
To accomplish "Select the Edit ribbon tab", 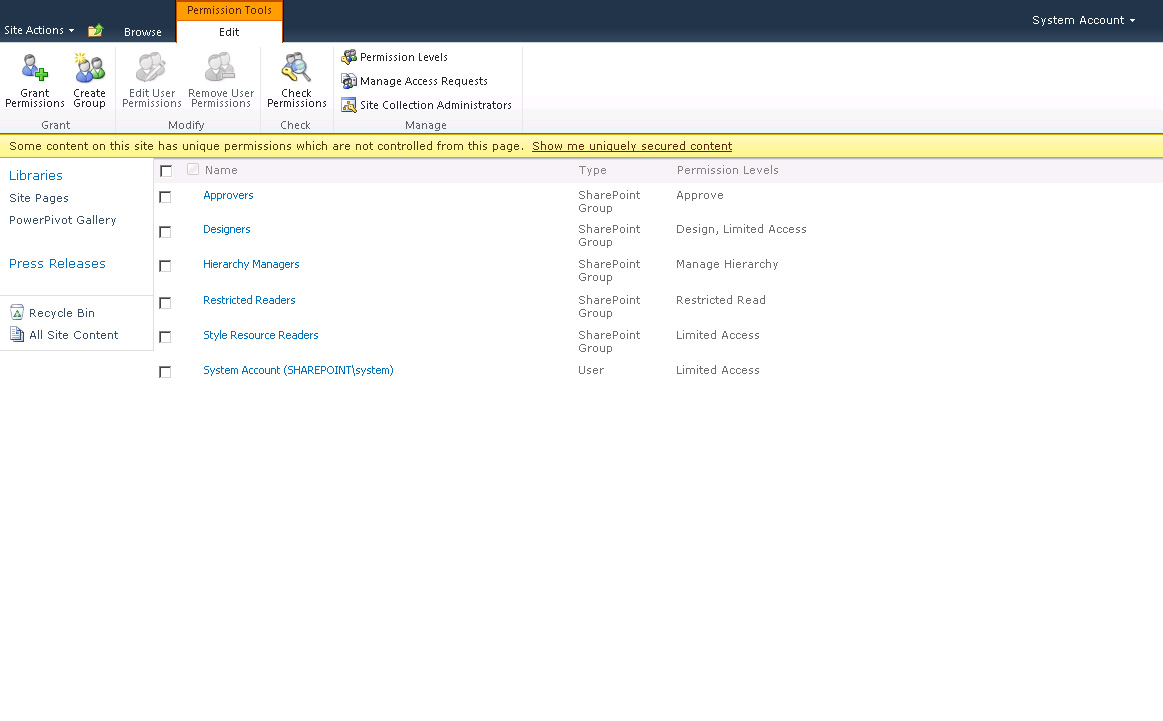I will 229,32.
